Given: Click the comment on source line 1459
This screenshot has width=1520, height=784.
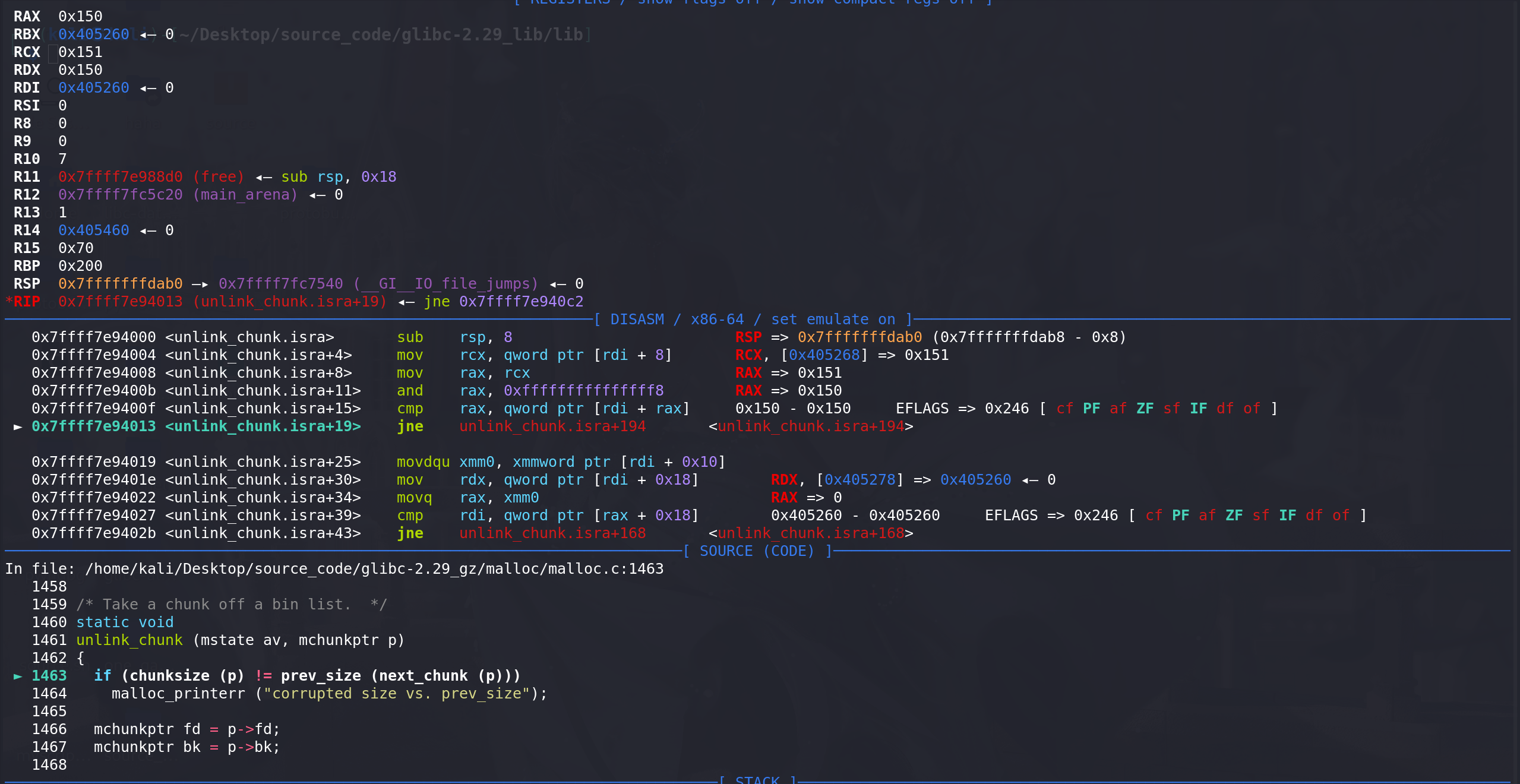Looking at the screenshot, I should (232, 605).
